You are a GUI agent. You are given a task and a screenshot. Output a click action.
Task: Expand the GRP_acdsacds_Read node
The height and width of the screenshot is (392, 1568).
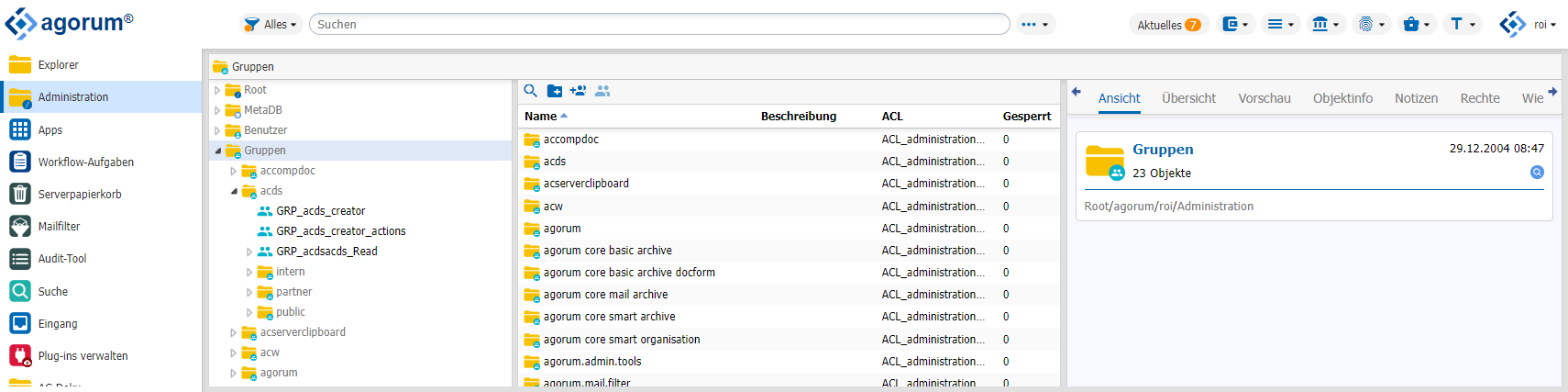tap(249, 252)
